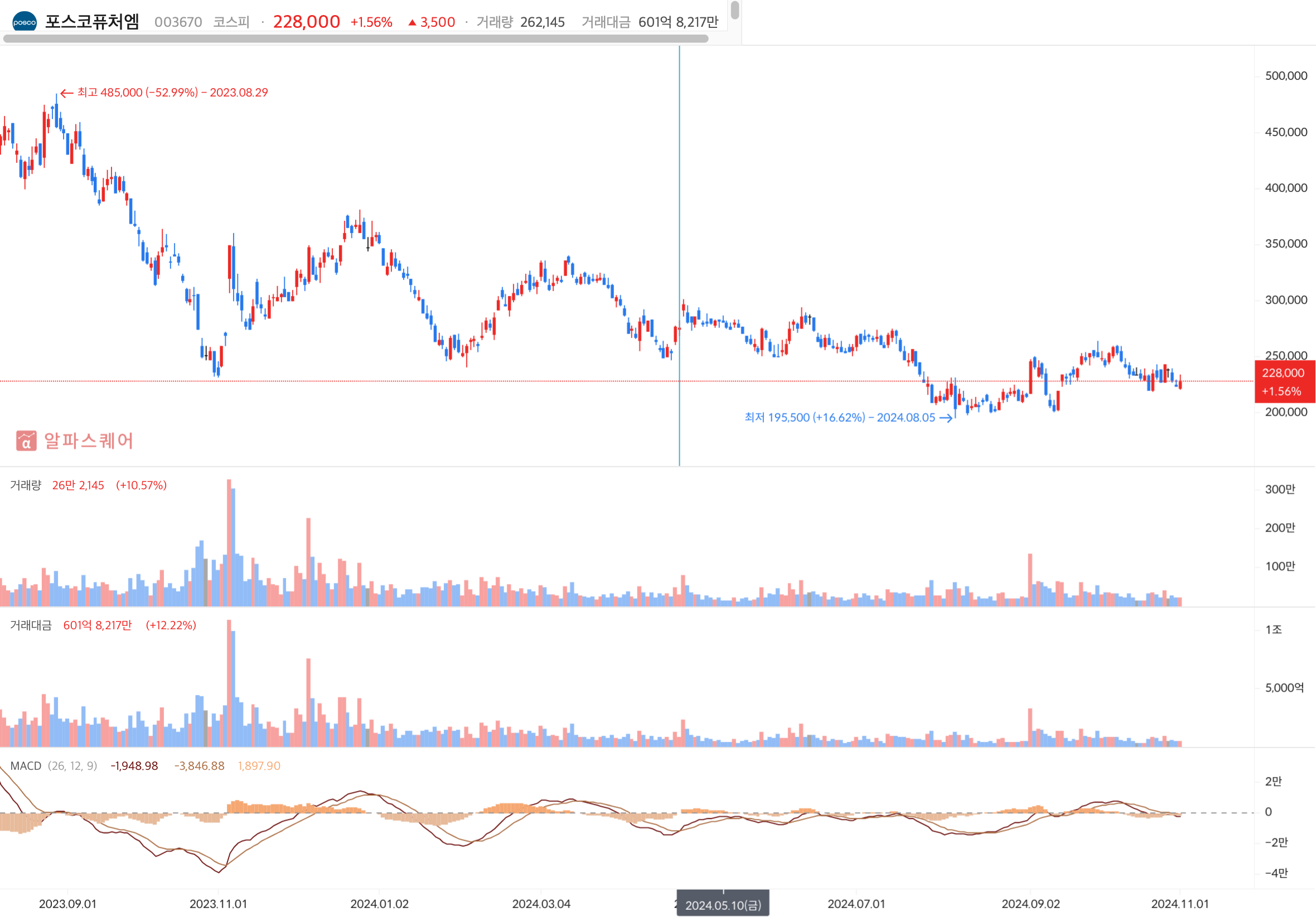The height and width of the screenshot is (917, 1316).
Task: Click the trading value change (+12.22%)
Action: pos(171,625)
